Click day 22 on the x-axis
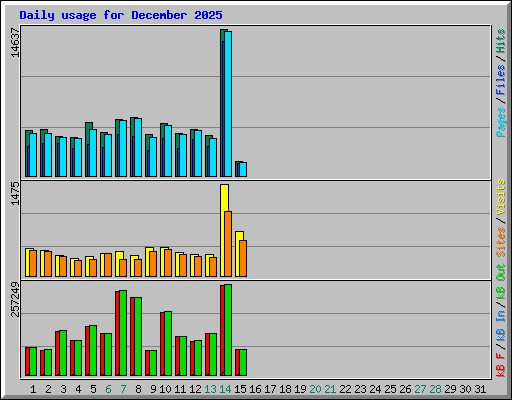The height and width of the screenshot is (400, 512). pyautogui.click(x=345, y=389)
